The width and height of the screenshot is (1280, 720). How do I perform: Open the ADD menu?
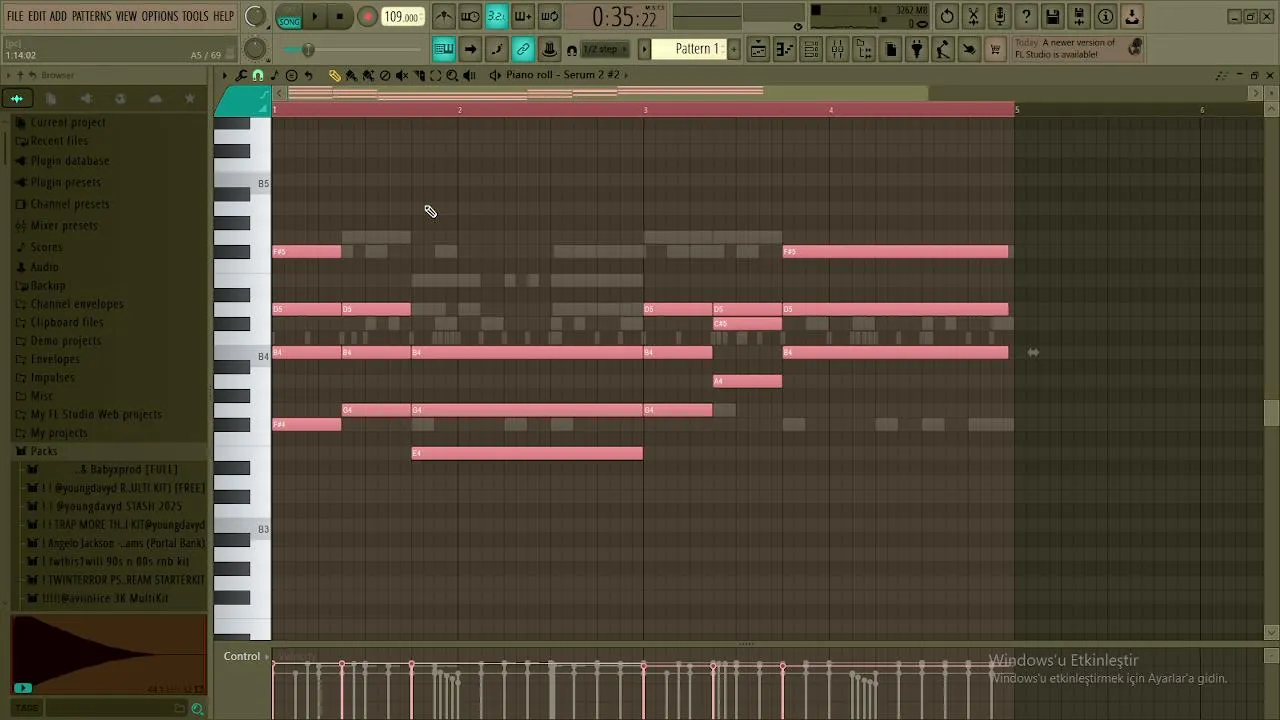click(x=59, y=16)
